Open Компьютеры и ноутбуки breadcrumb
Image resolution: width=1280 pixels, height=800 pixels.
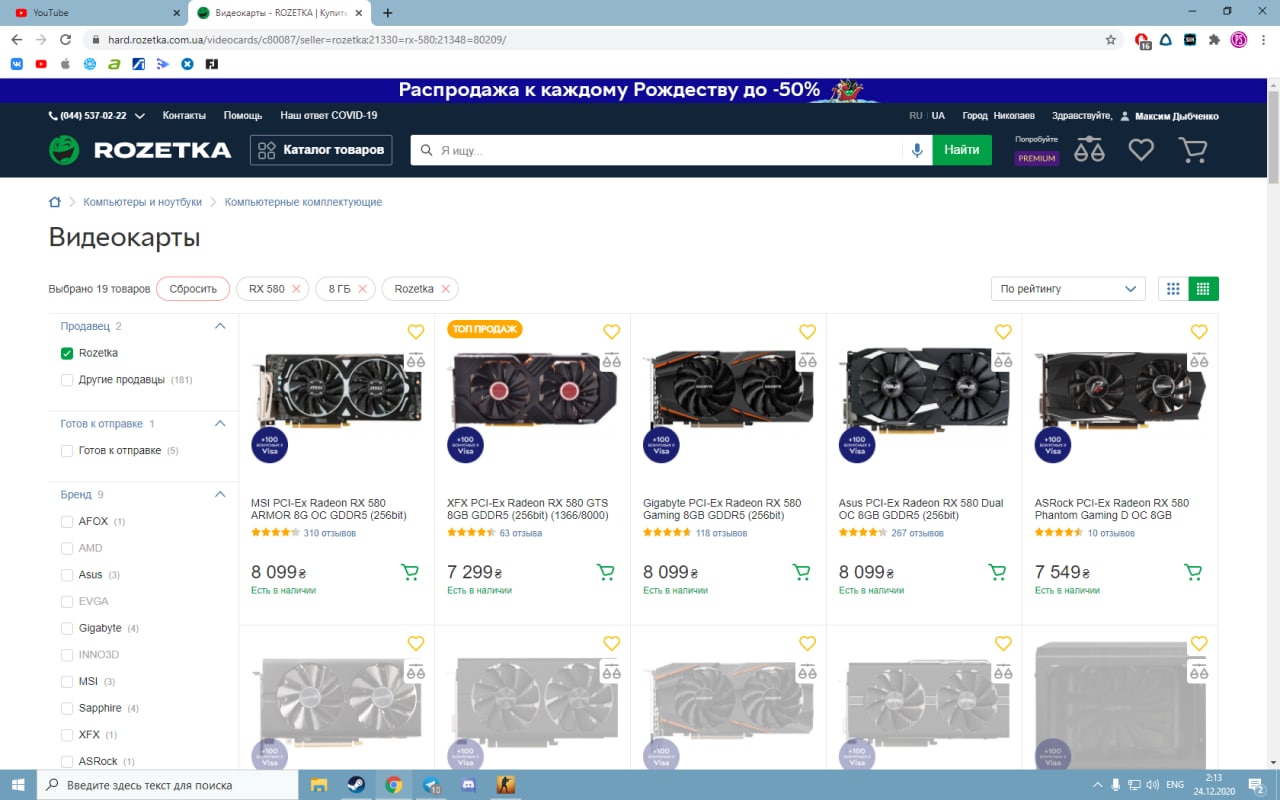[143, 202]
